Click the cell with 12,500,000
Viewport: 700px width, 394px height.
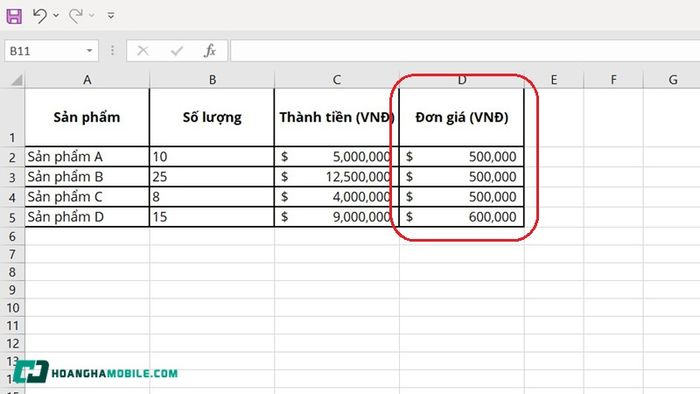point(337,177)
